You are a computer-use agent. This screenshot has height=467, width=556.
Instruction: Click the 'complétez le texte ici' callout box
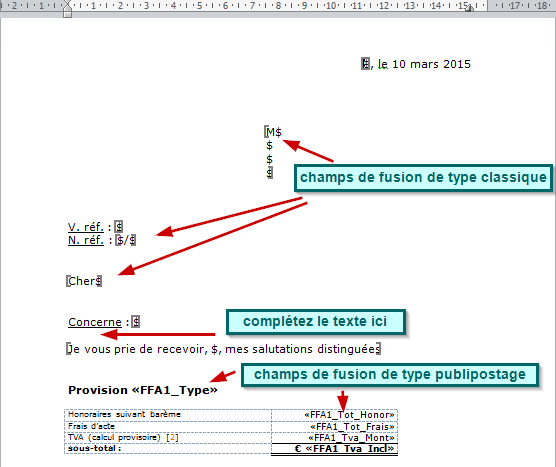click(316, 322)
